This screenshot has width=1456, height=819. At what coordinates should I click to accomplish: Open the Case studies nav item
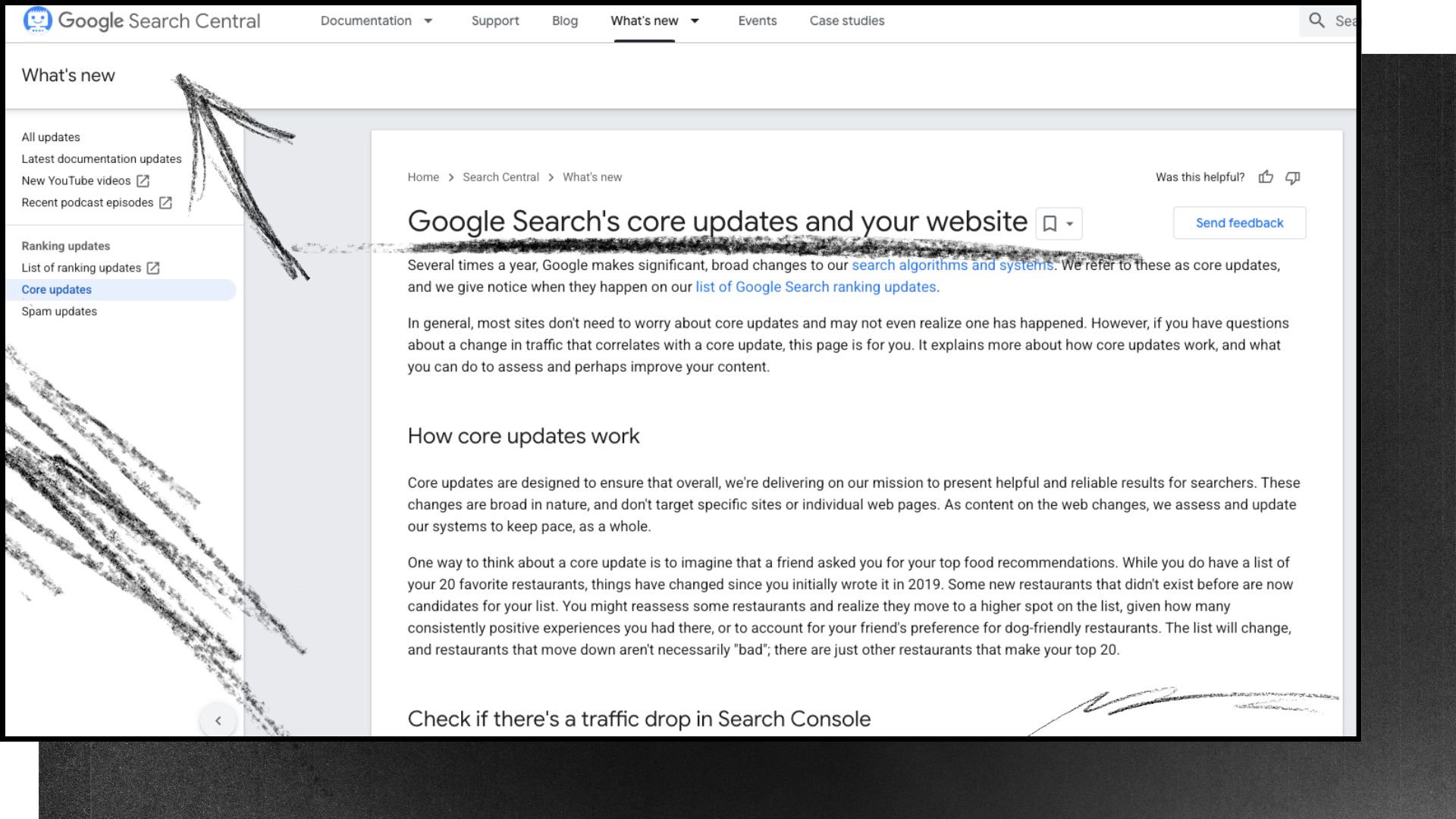[x=847, y=20]
